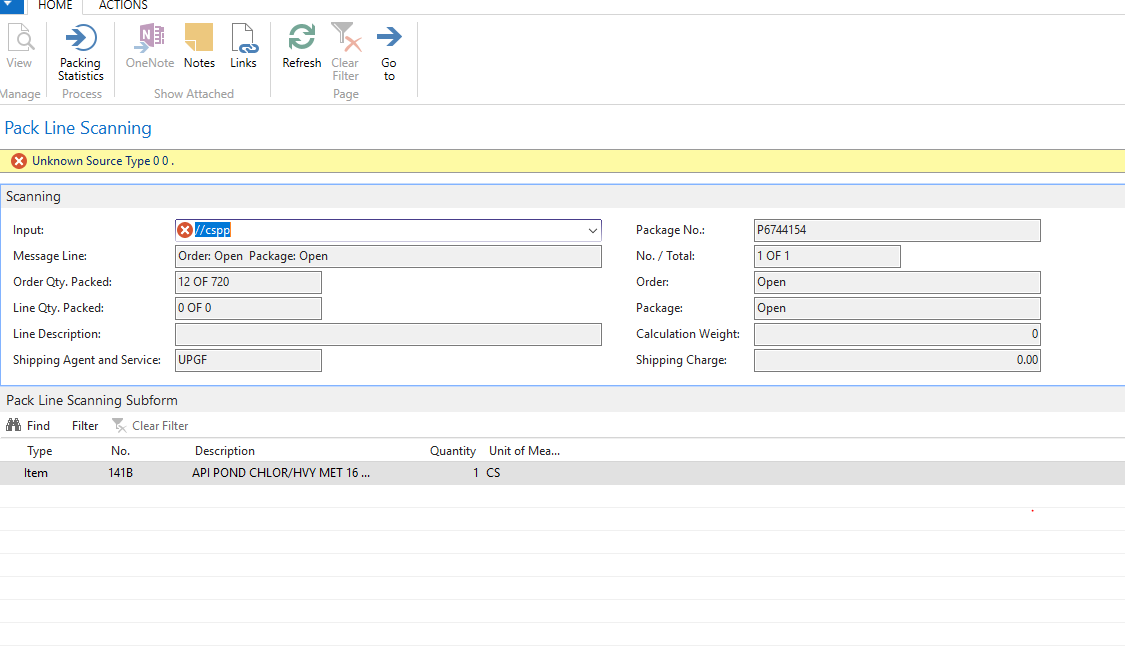The width and height of the screenshot is (1125, 666).
Task: Switch to the HOME ribbon tab
Action: (x=55, y=6)
